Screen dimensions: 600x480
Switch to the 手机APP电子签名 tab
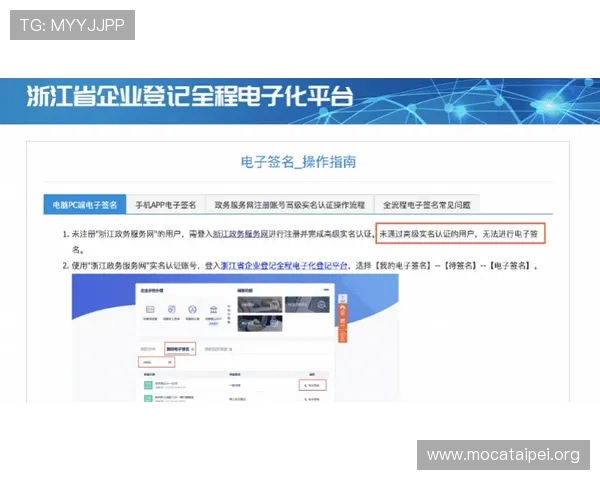tap(166, 205)
